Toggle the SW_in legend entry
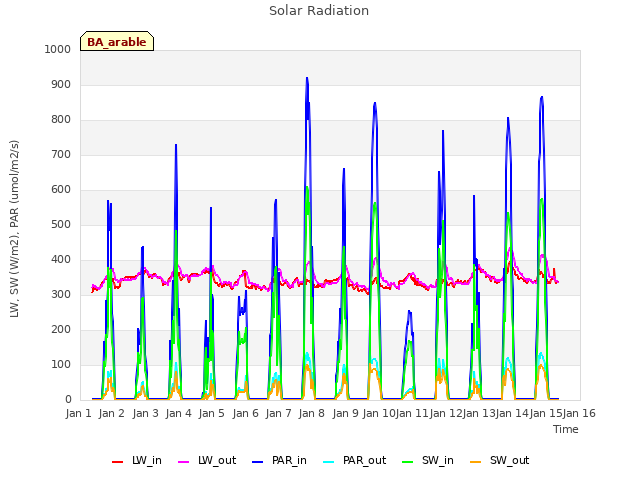Viewport: 640px width, 480px height. click(428, 460)
